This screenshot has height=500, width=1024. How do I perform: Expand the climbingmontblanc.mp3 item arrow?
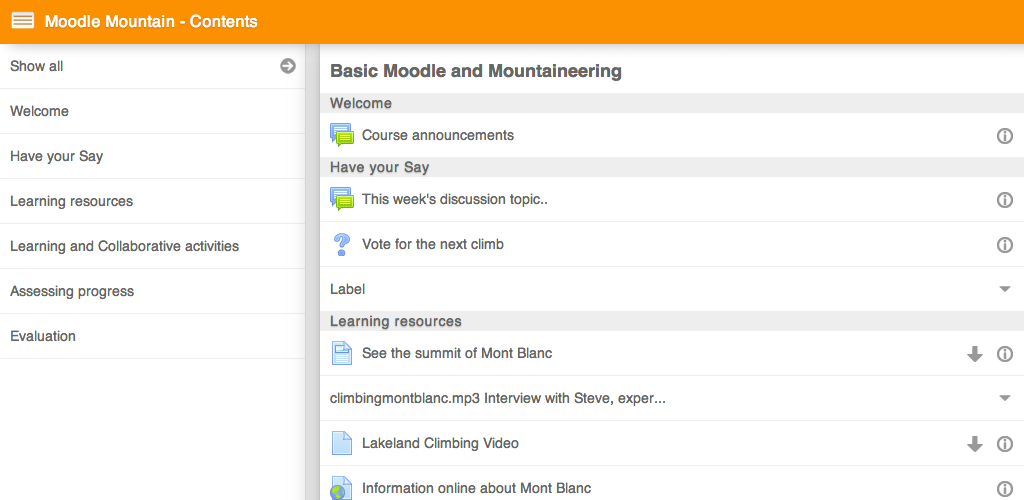coord(1005,398)
